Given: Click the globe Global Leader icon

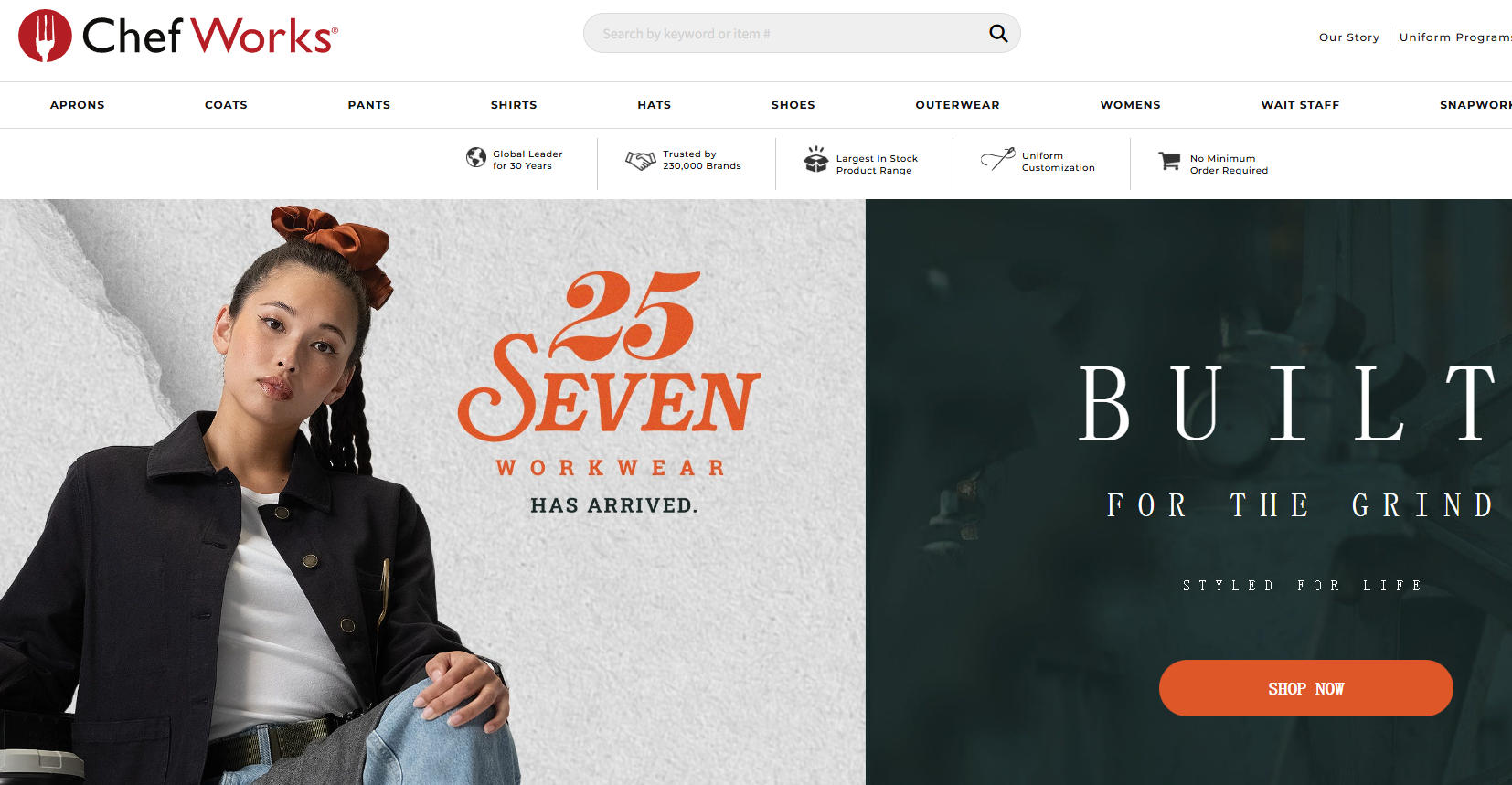Looking at the screenshot, I should coord(476,157).
